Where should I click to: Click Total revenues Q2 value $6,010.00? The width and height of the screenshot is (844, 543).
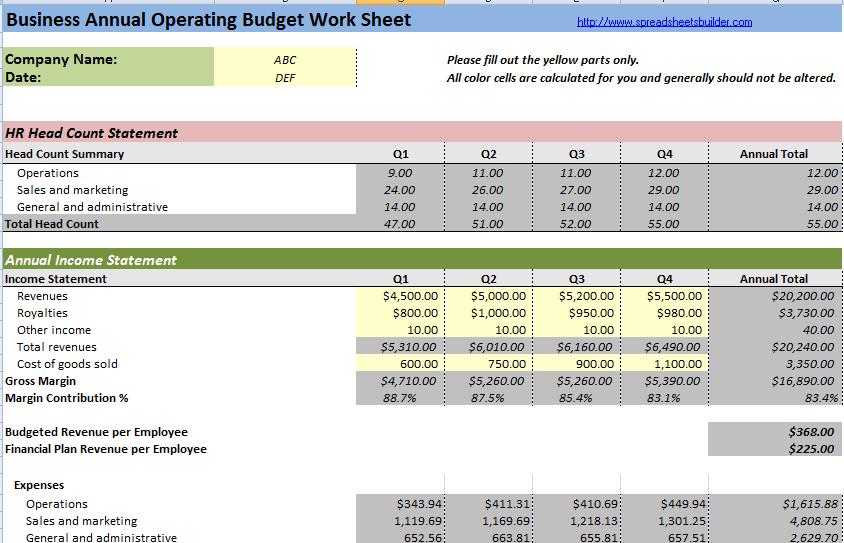489,347
